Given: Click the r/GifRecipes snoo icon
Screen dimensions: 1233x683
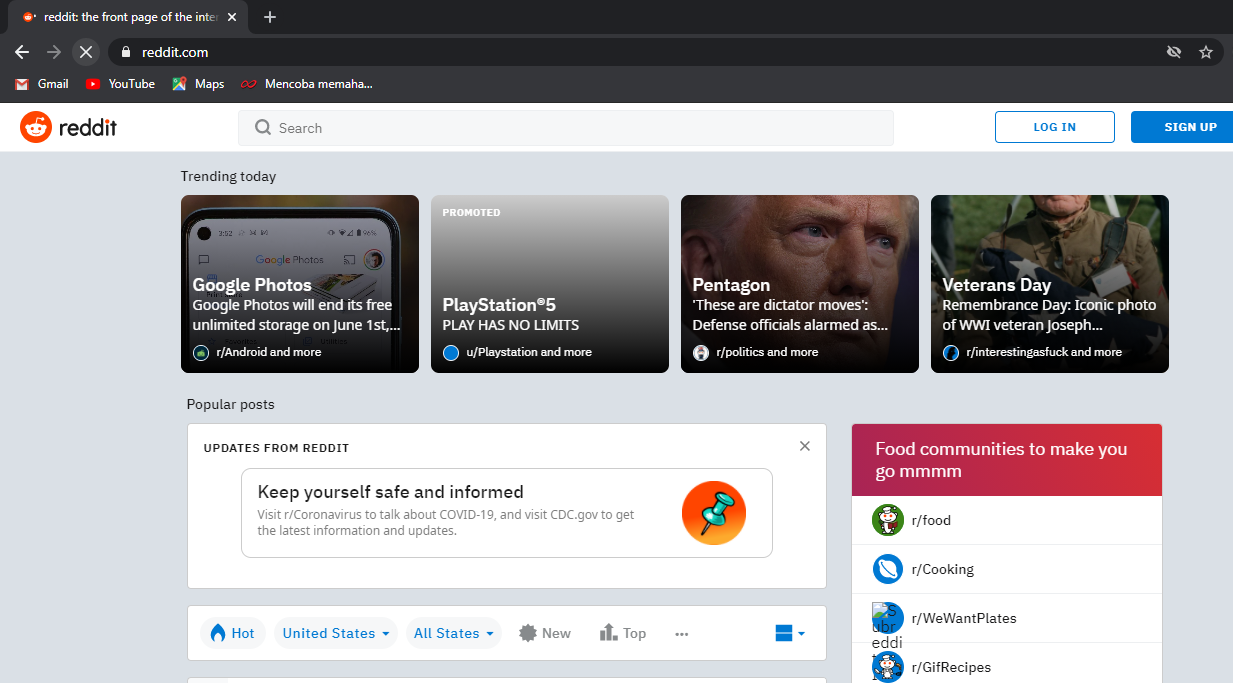Looking at the screenshot, I should point(888,667).
